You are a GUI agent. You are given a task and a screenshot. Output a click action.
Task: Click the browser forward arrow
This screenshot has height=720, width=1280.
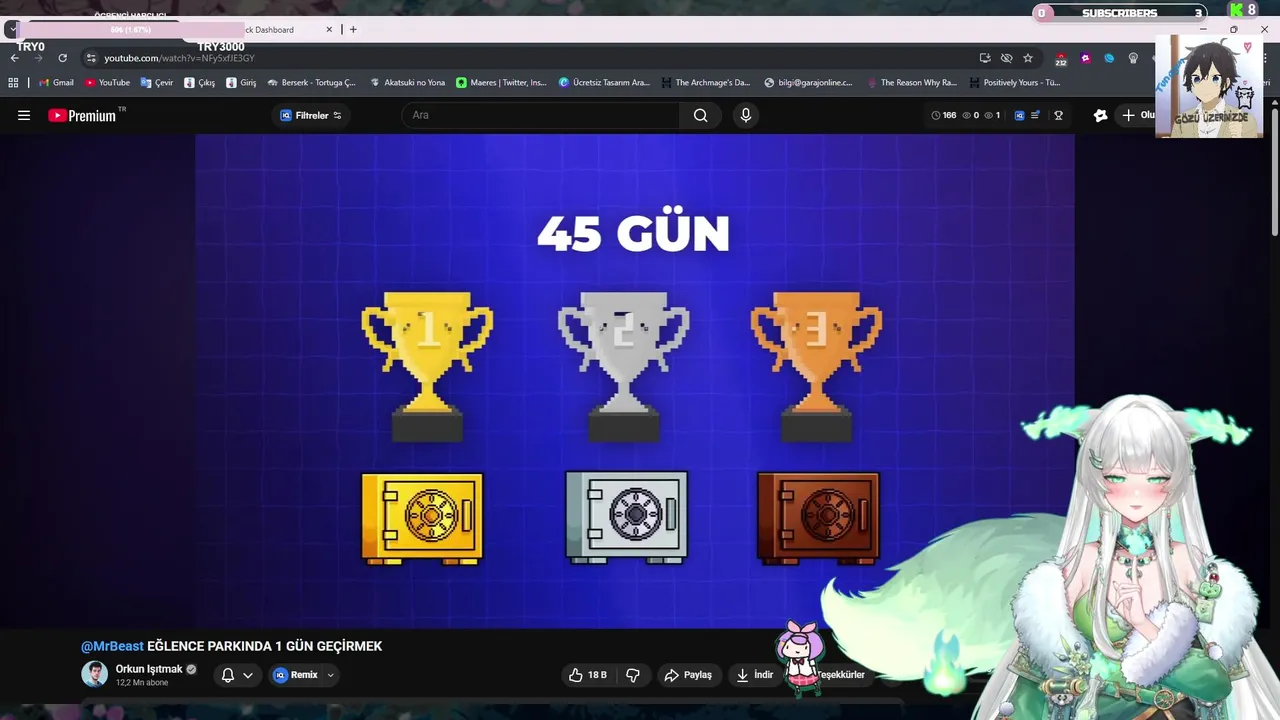tap(38, 58)
